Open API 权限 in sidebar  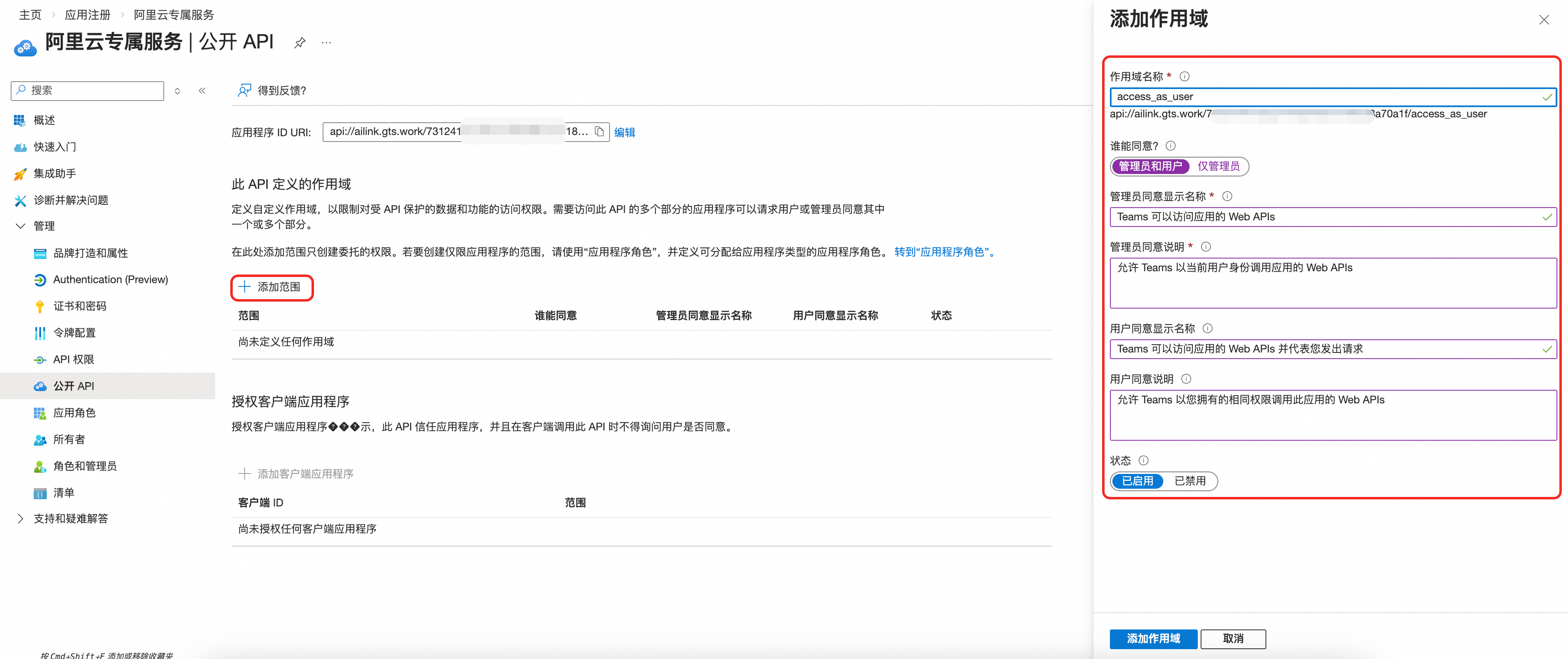pyautogui.click(x=73, y=359)
